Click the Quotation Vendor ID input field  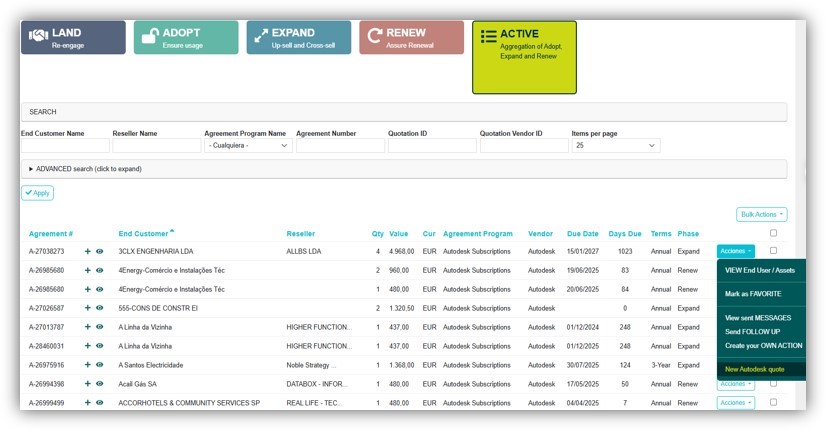click(x=524, y=145)
